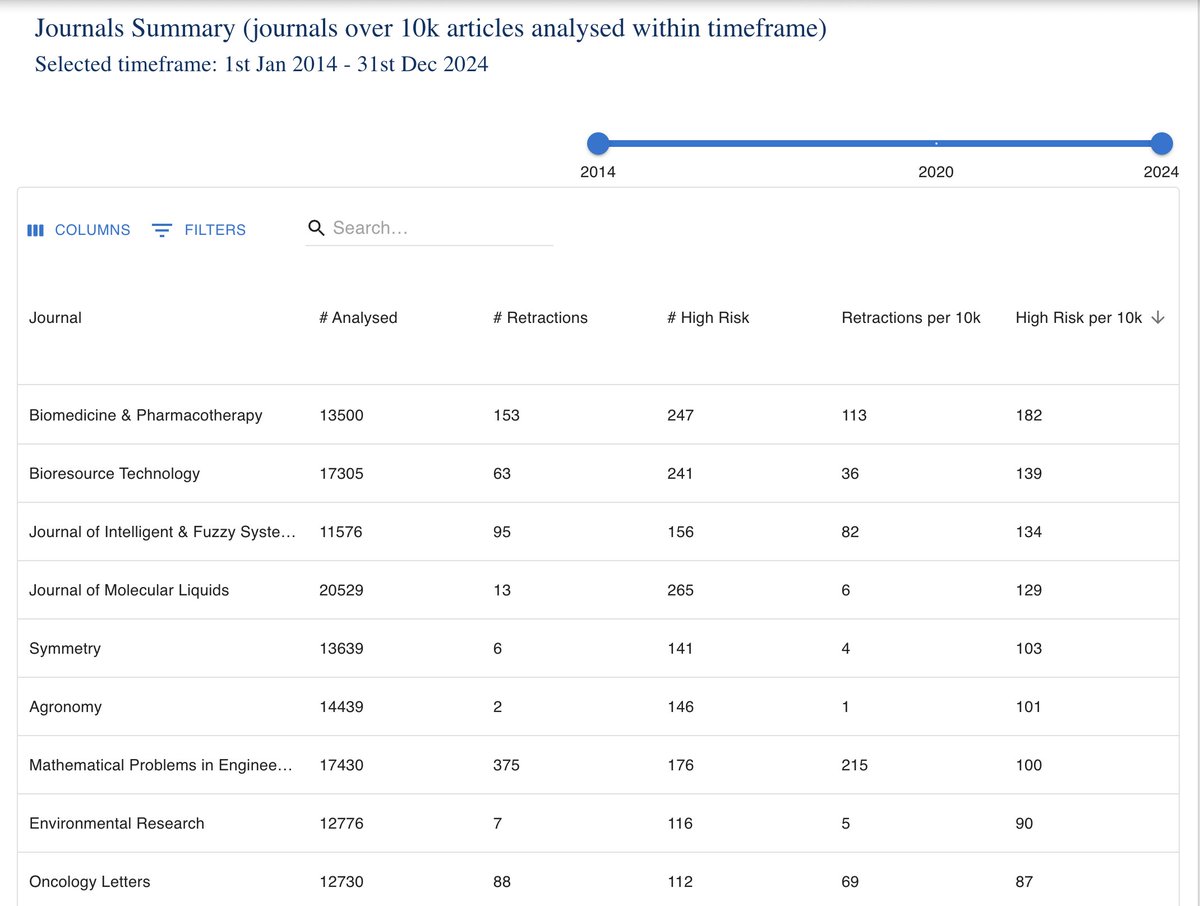The width and height of the screenshot is (1200, 906).
Task: Click the # High Risk column header
Action: (708, 317)
